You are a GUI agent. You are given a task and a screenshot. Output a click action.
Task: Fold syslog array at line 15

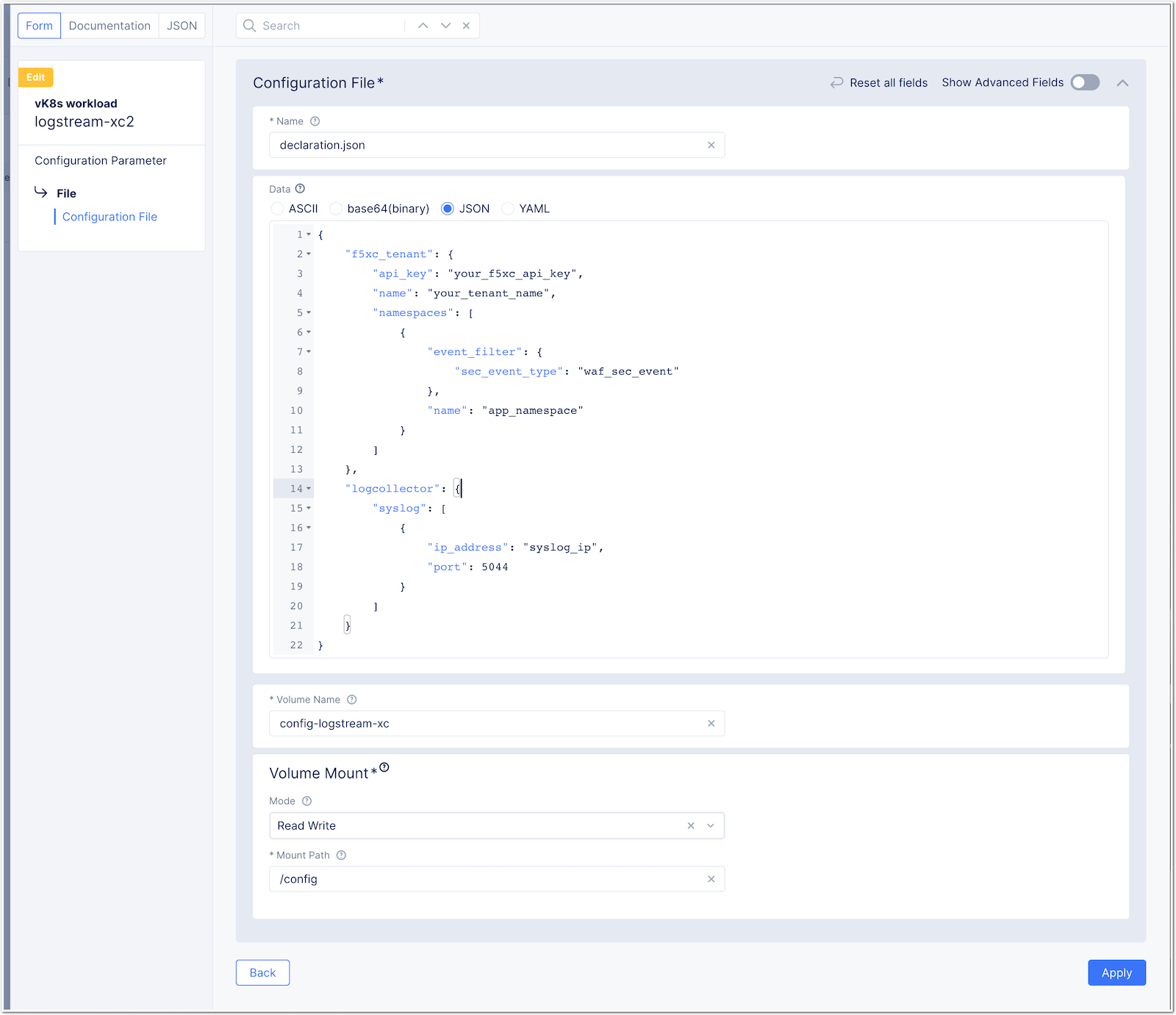(x=309, y=509)
